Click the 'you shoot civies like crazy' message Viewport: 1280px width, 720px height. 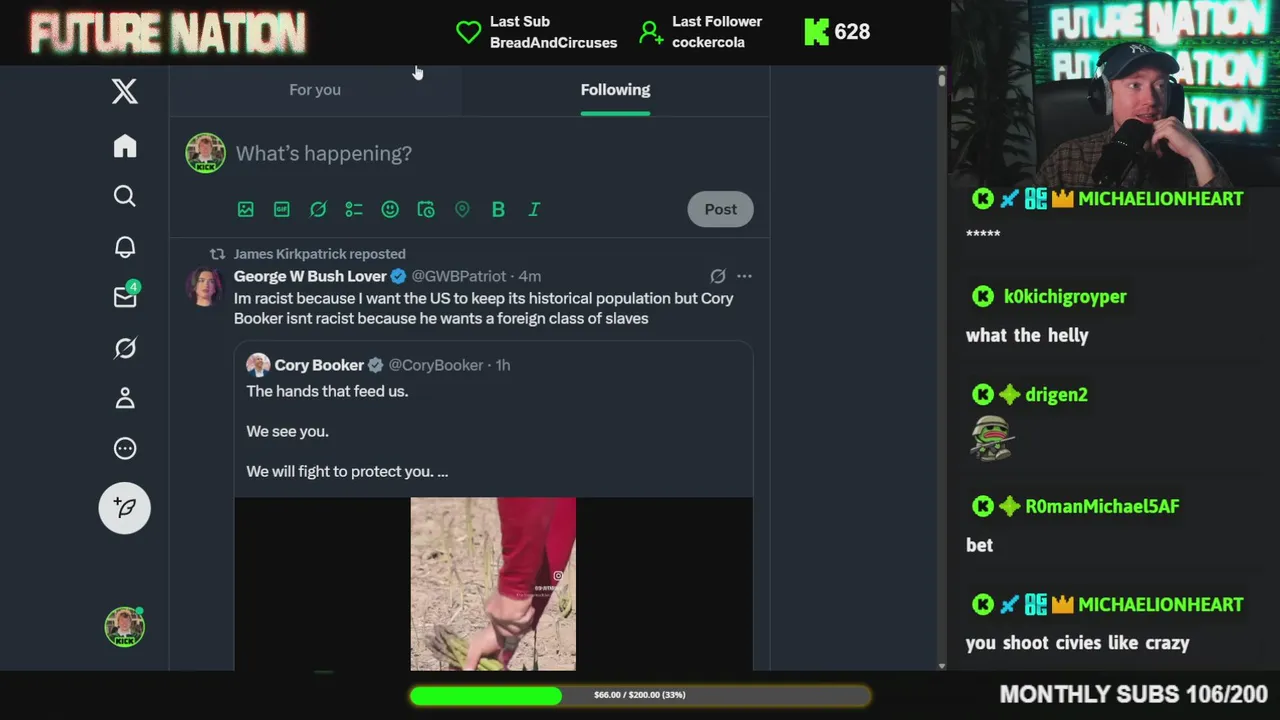[1077, 643]
